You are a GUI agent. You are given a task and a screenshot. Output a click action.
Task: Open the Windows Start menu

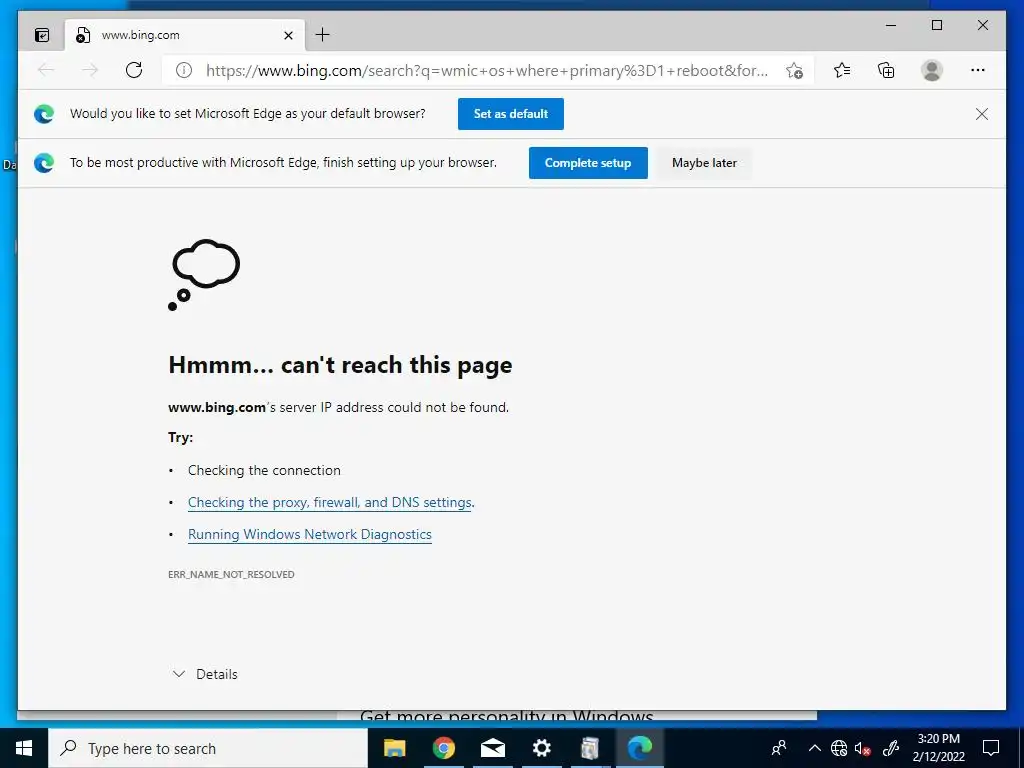click(24, 748)
